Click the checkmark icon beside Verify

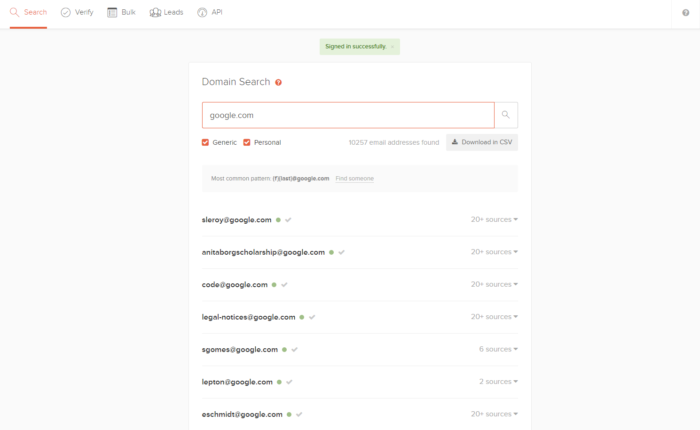point(66,13)
